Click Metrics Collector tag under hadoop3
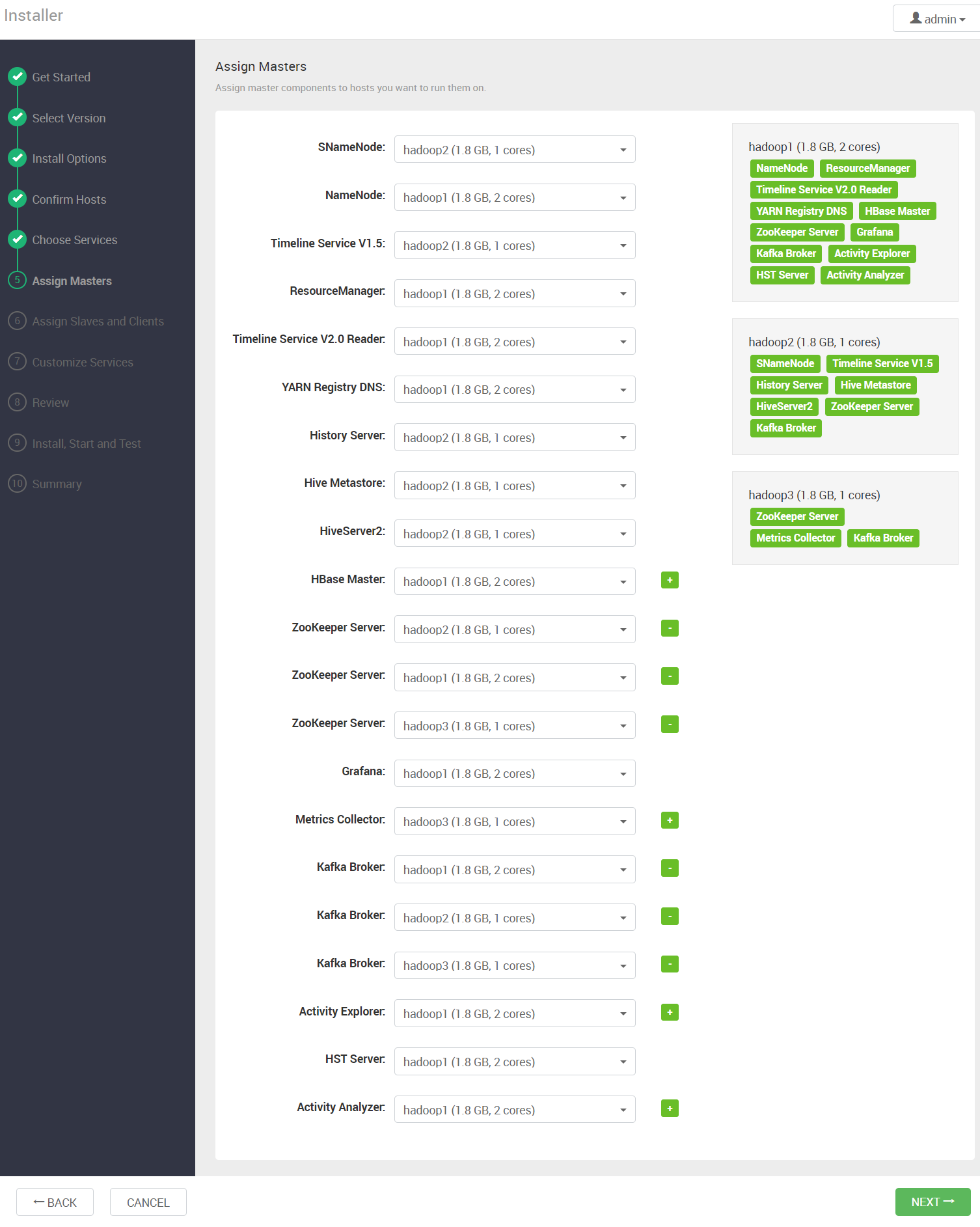980x1227 pixels. [795, 538]
